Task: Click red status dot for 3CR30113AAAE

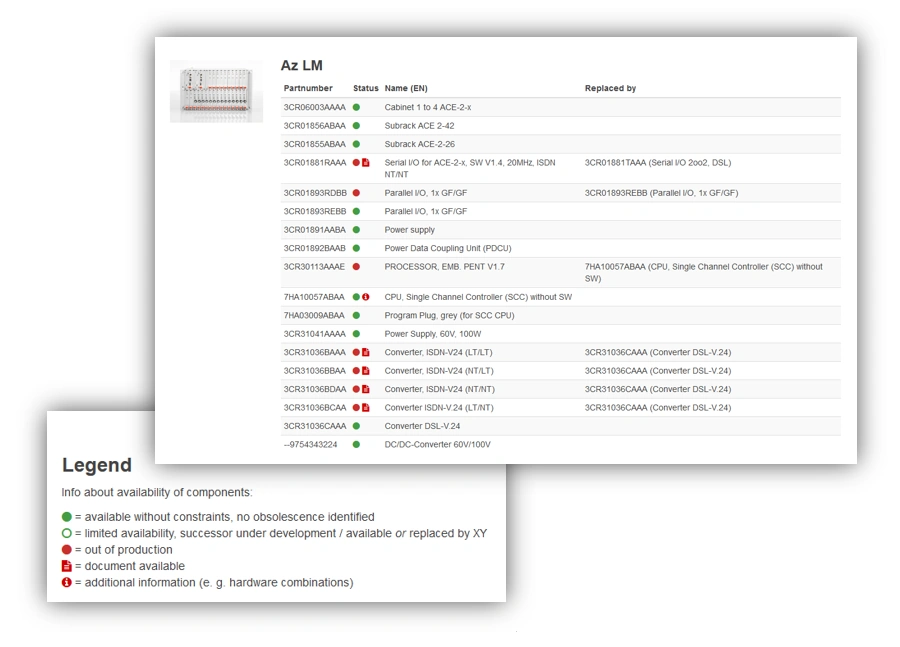Action: (x=356, y=267)
